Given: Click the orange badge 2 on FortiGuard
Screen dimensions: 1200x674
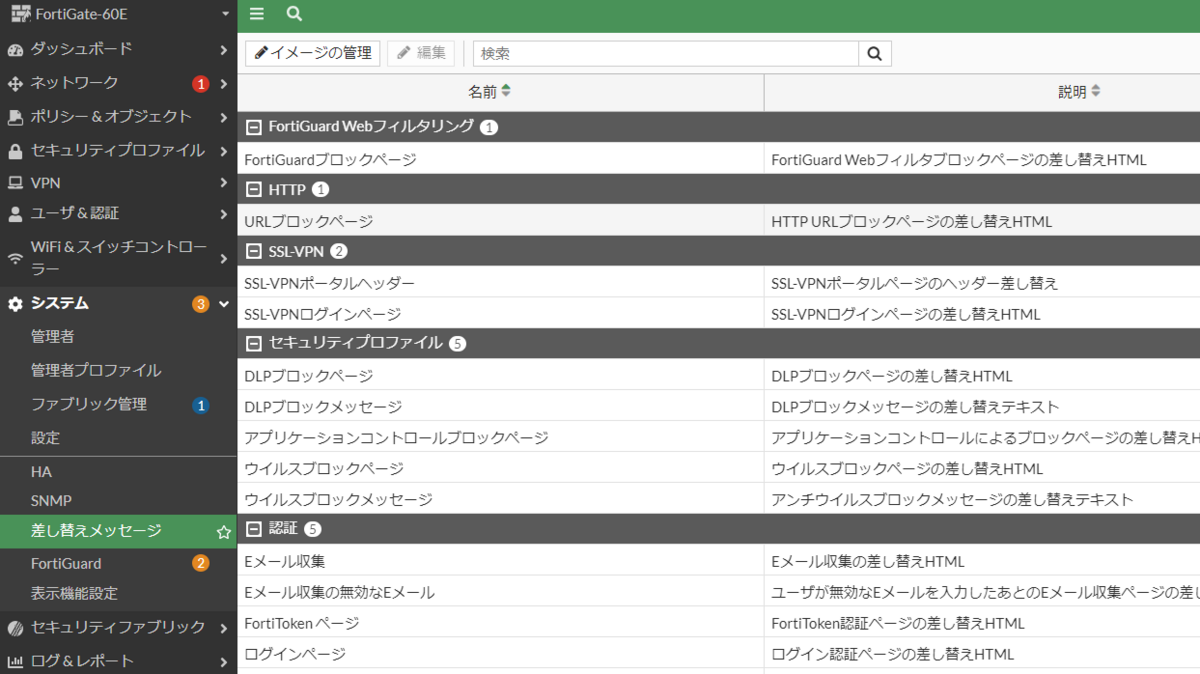Looking at the screenshot, I should point(201,563).
